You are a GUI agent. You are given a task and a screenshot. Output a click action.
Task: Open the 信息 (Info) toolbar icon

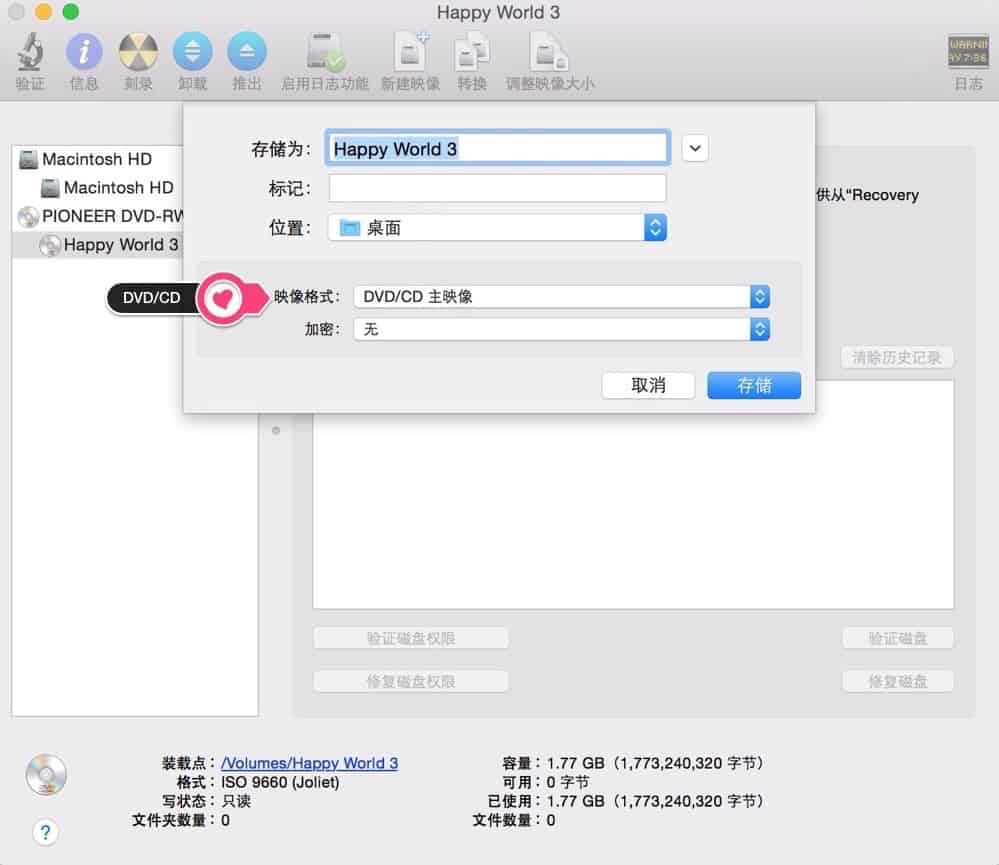coord(84,52)
